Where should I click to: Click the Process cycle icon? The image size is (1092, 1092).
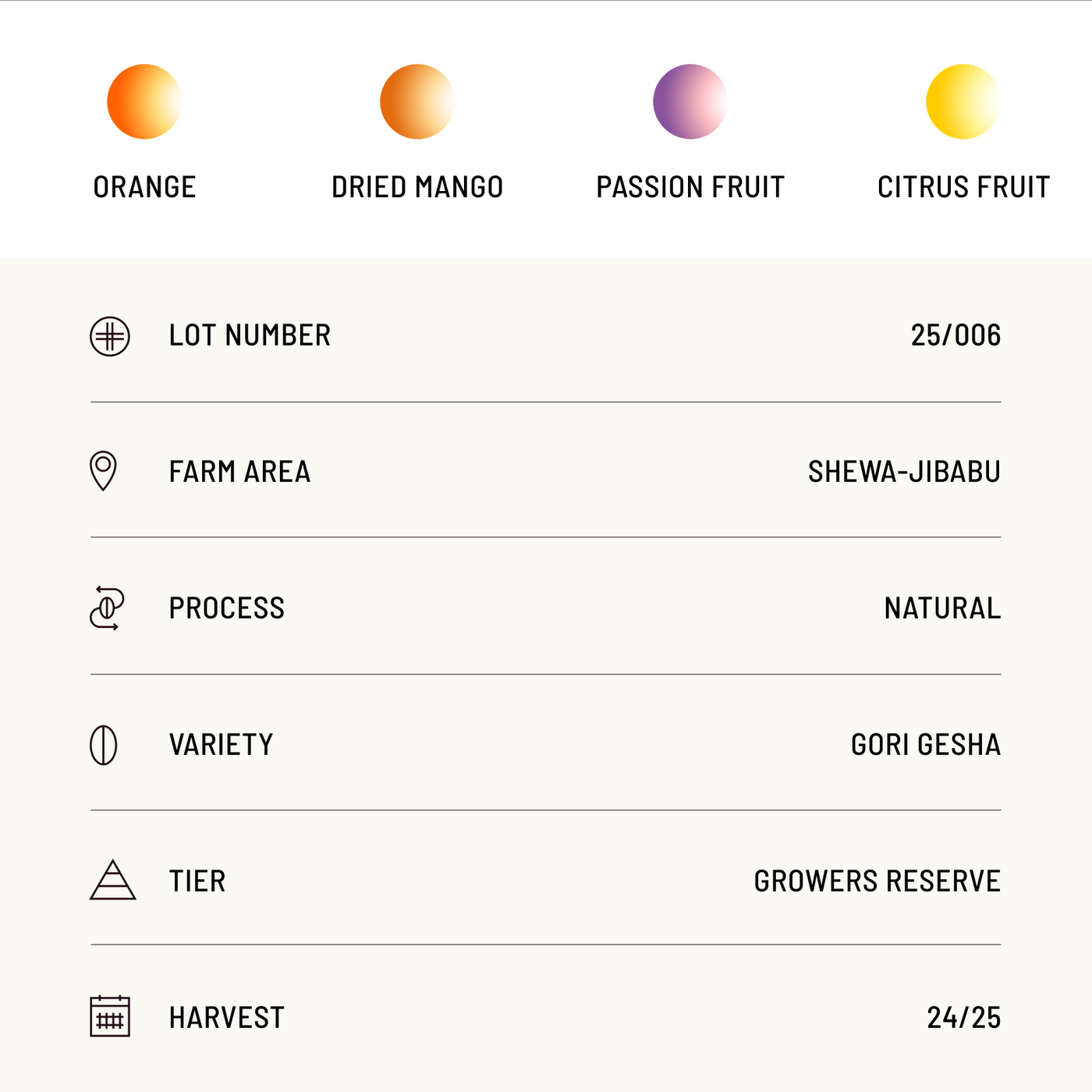pyautogui.click(x=107, y=608)
